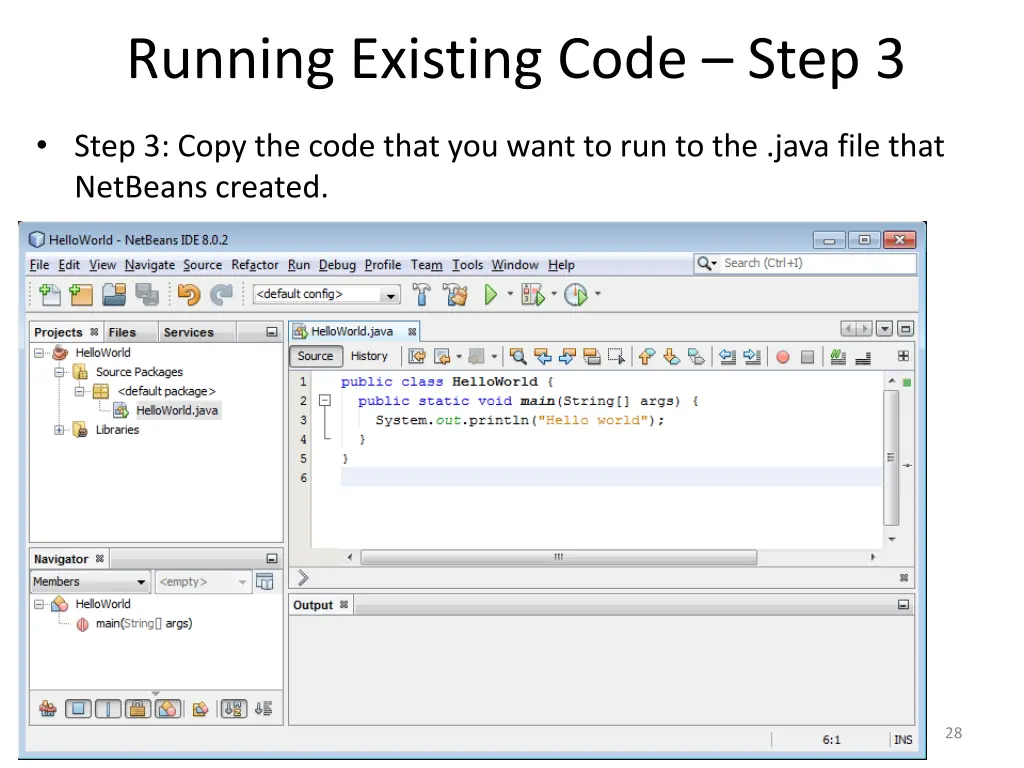This screenshot has width=1024, height=768.
Task: Toggle Rectangular Selection in editor toolbar
Action: 616,357
